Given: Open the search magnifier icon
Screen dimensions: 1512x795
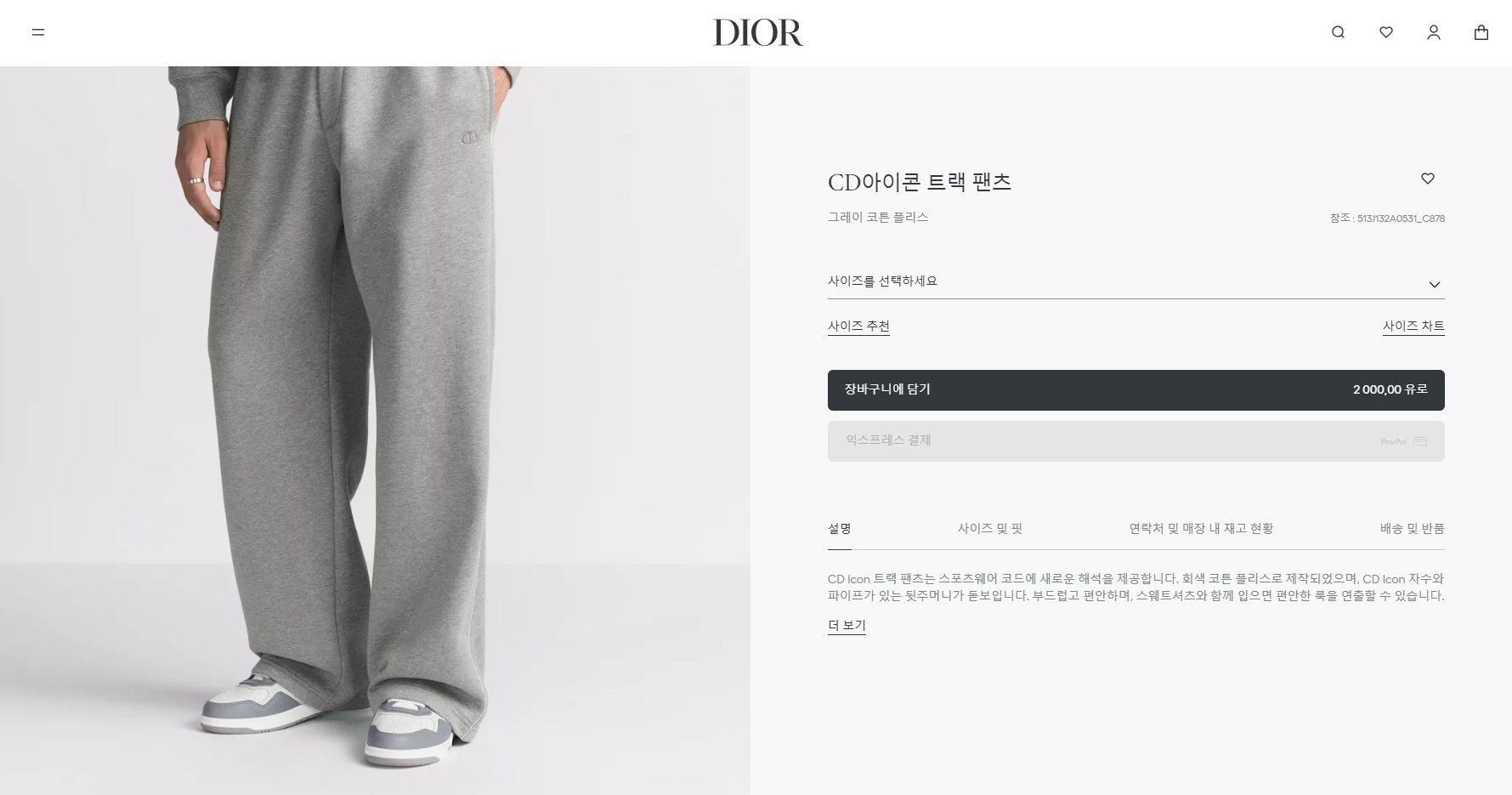Looking at the screenshot, I should click(x=1338, y=32).
